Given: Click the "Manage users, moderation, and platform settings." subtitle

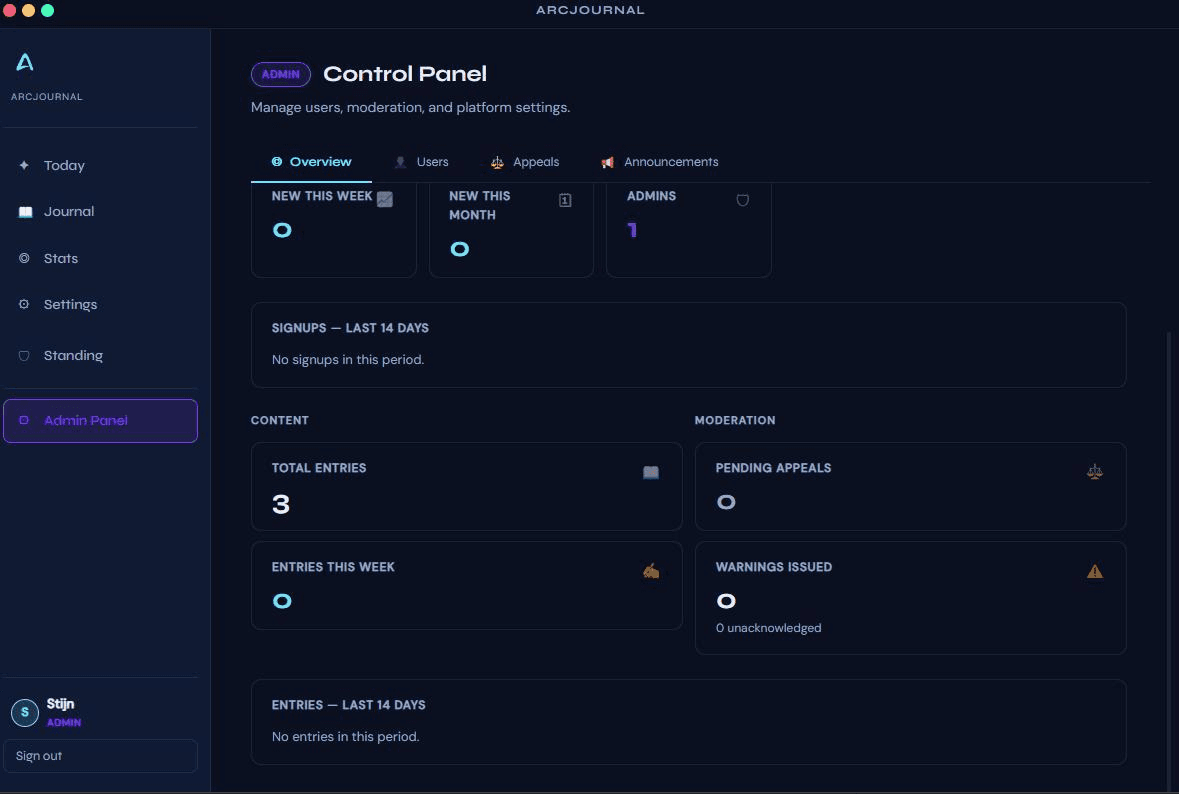Looking at the screenshot, I should coord(411,108).
